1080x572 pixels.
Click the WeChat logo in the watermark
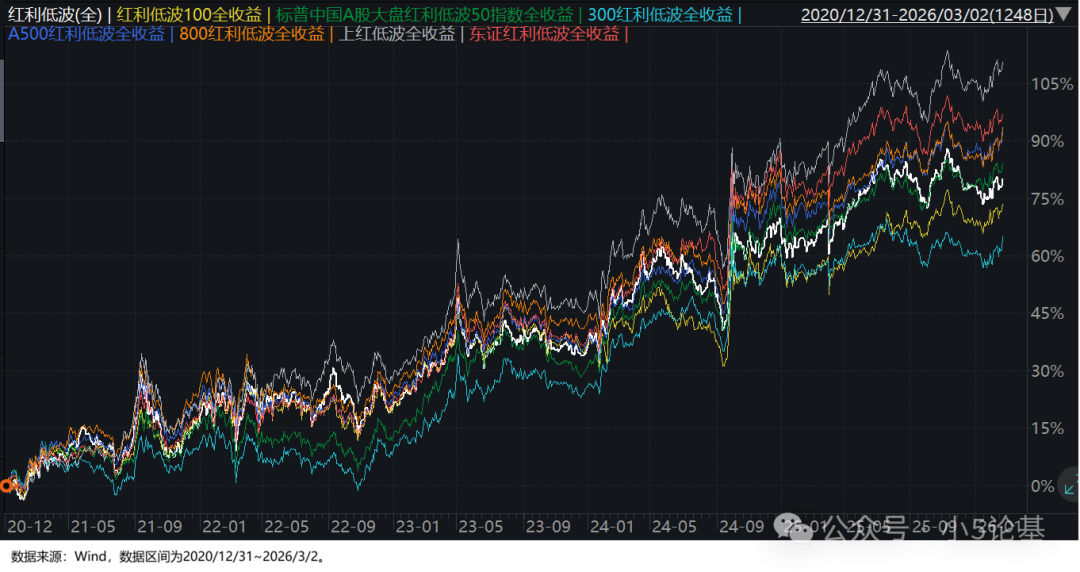tap(800, 531)
